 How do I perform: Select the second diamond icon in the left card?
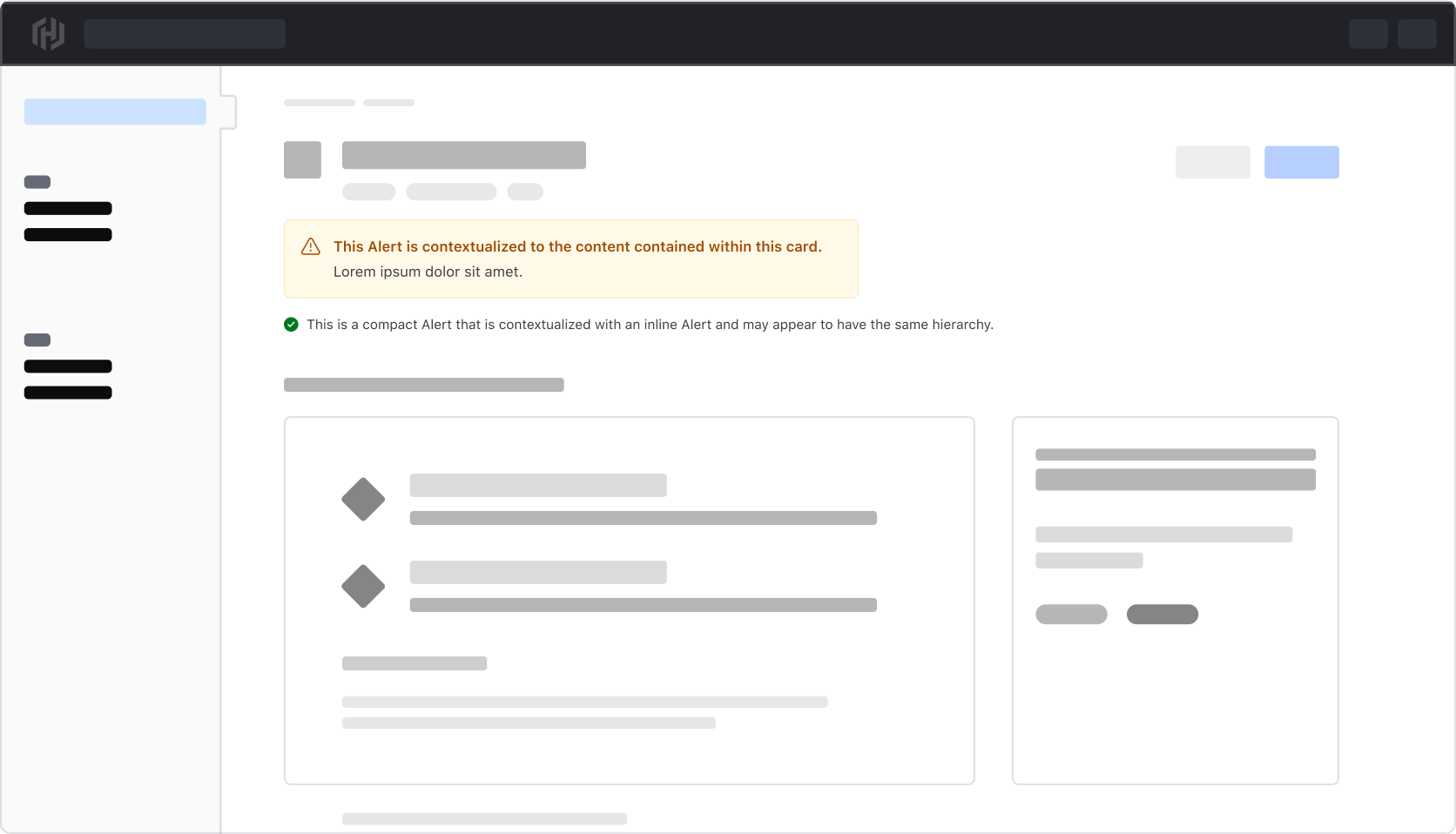coord(363,586)
